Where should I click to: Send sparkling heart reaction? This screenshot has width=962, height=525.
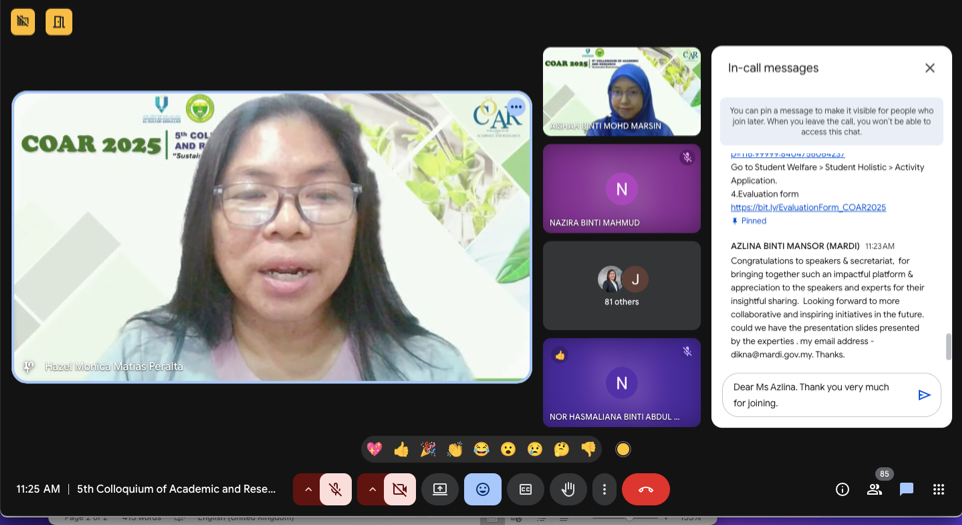[x=374, y=450]
